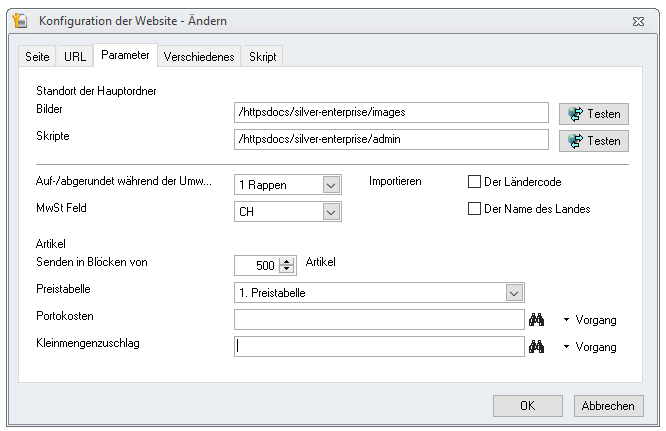Enable the Der Ländercode checkbox
This screenshot has height=431, width=666.
click(x=474, y=182)
